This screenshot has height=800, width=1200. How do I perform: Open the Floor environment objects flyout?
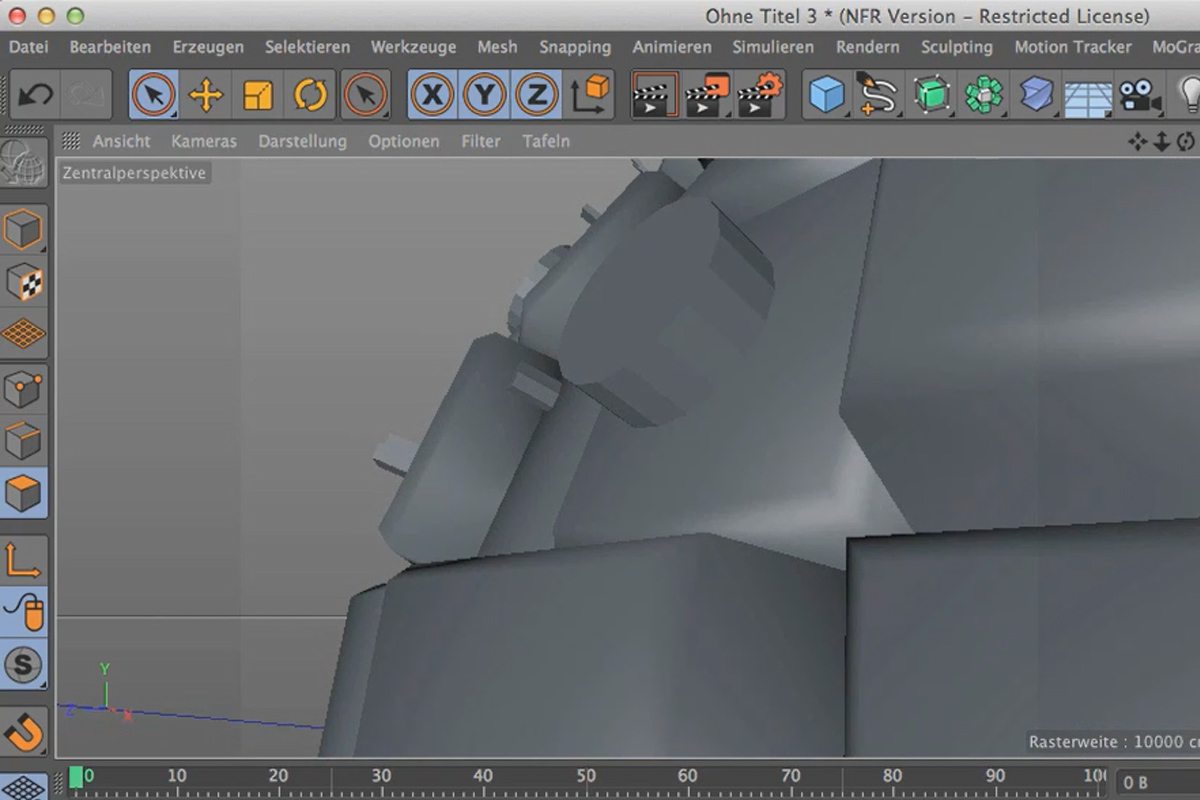pyautogui.click(x=1087, y=96)
